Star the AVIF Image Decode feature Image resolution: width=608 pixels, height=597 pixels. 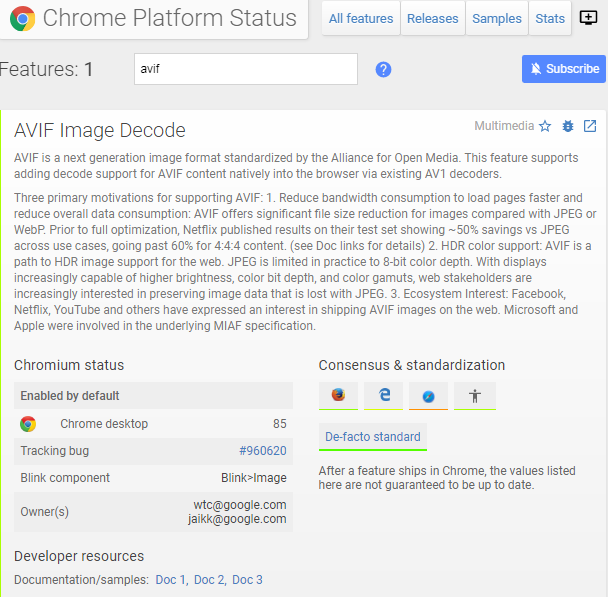click(x=545, y=126)
